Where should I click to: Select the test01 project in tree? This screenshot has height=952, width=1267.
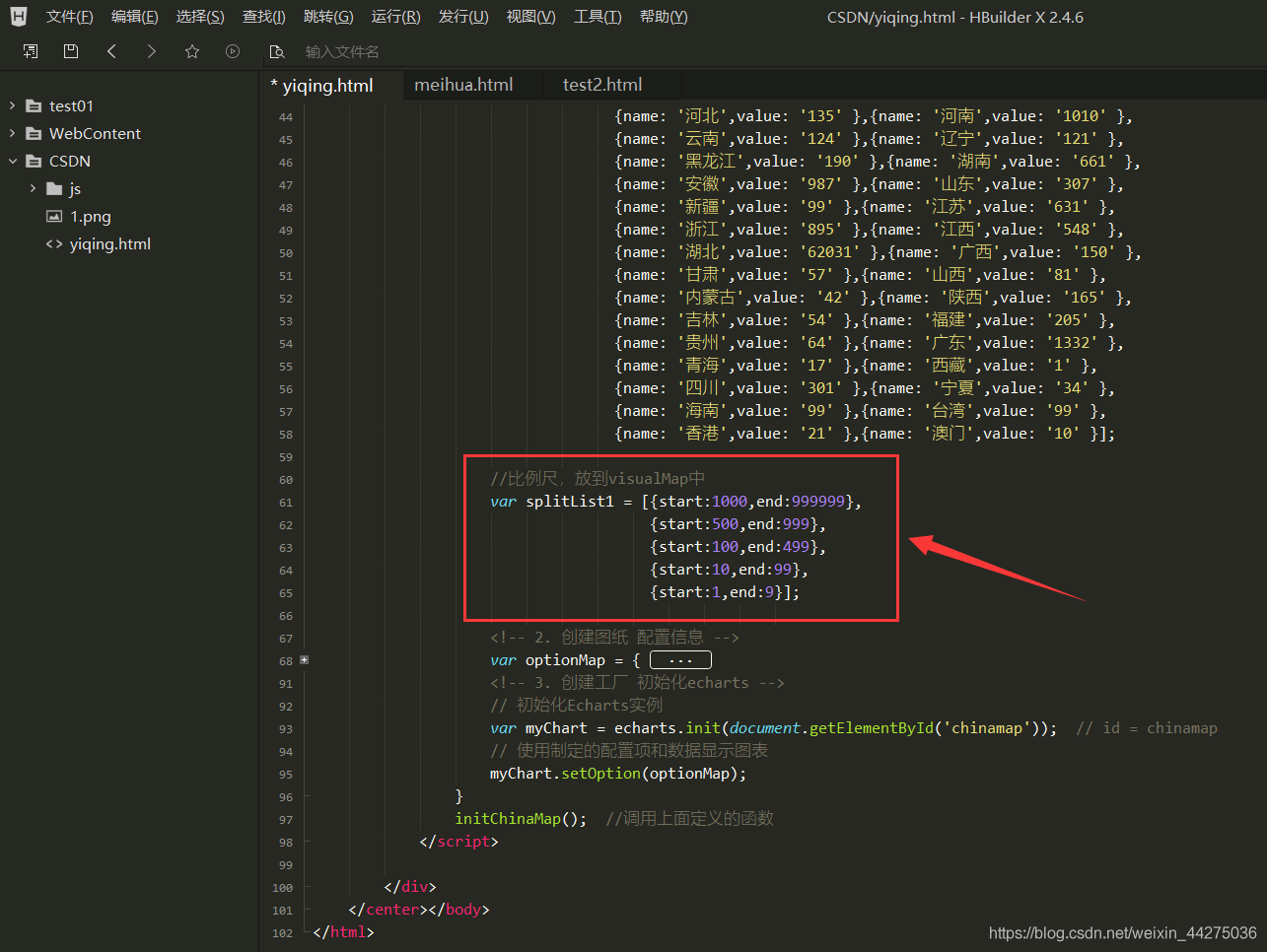pos(71,105)
